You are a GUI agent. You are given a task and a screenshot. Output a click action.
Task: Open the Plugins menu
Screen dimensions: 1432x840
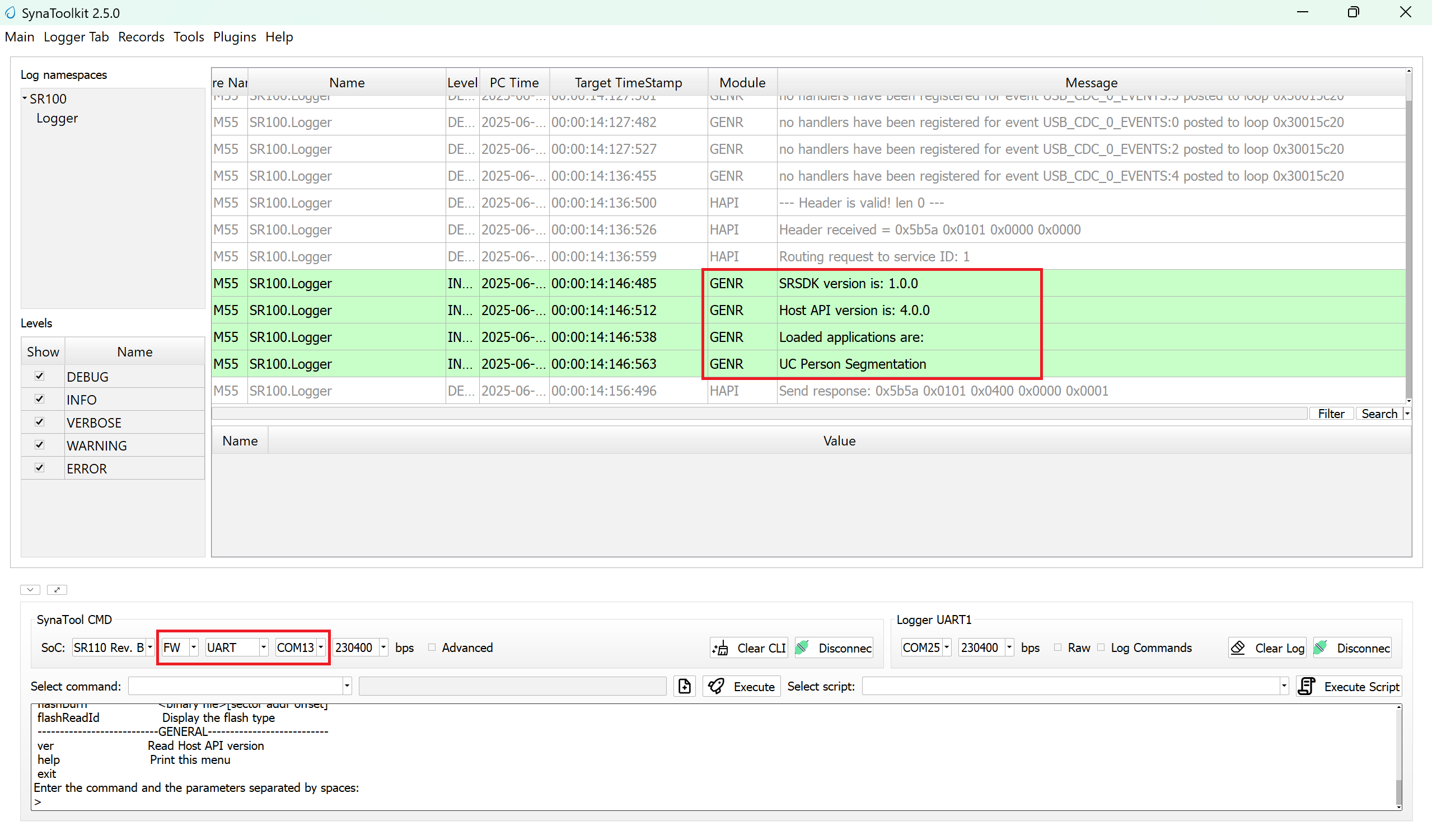click(235, 36)
